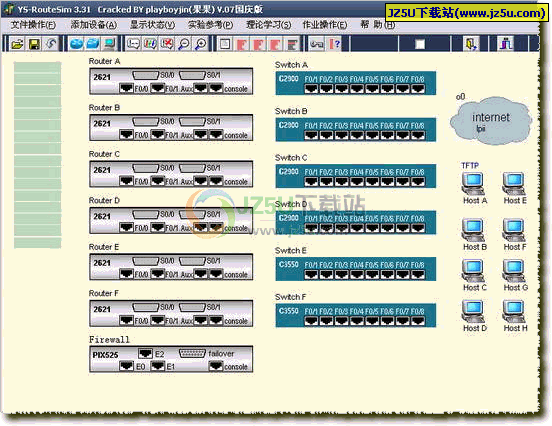Click the Firewall's console port
552x426 pixels.
(216, 367)
